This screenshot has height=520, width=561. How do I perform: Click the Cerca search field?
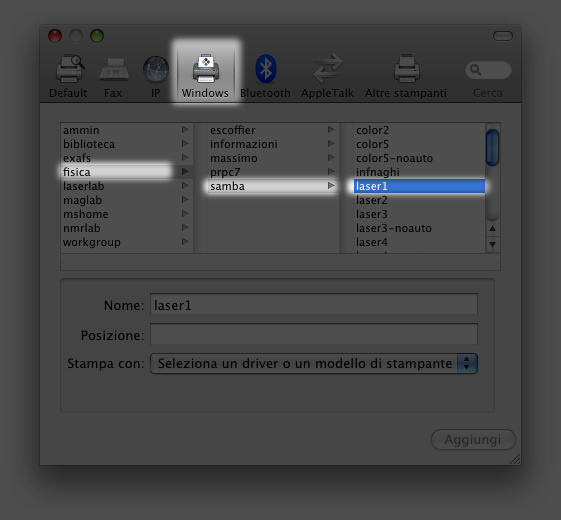(488, 70)
